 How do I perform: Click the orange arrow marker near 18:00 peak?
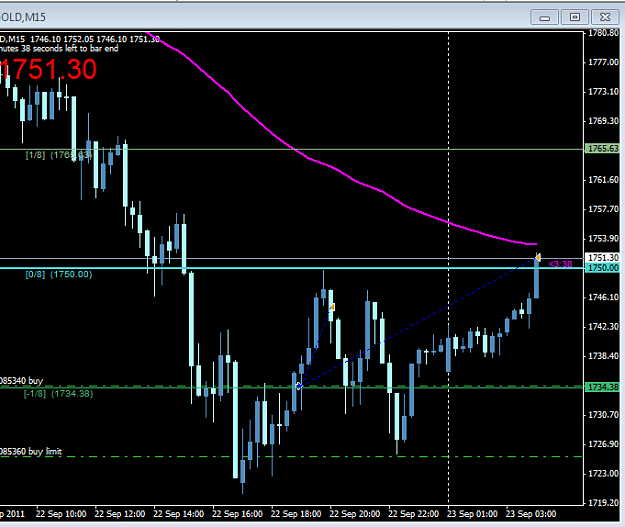(x=332, y=307)
